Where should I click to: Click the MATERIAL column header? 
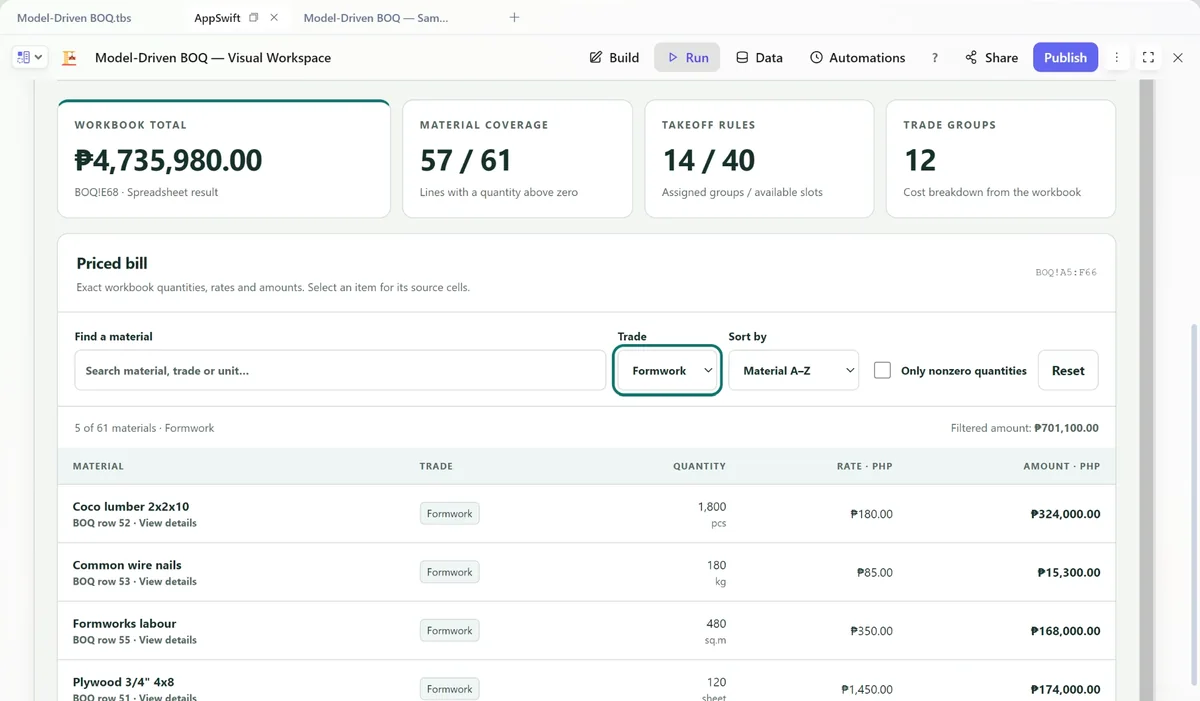[98, 466]
